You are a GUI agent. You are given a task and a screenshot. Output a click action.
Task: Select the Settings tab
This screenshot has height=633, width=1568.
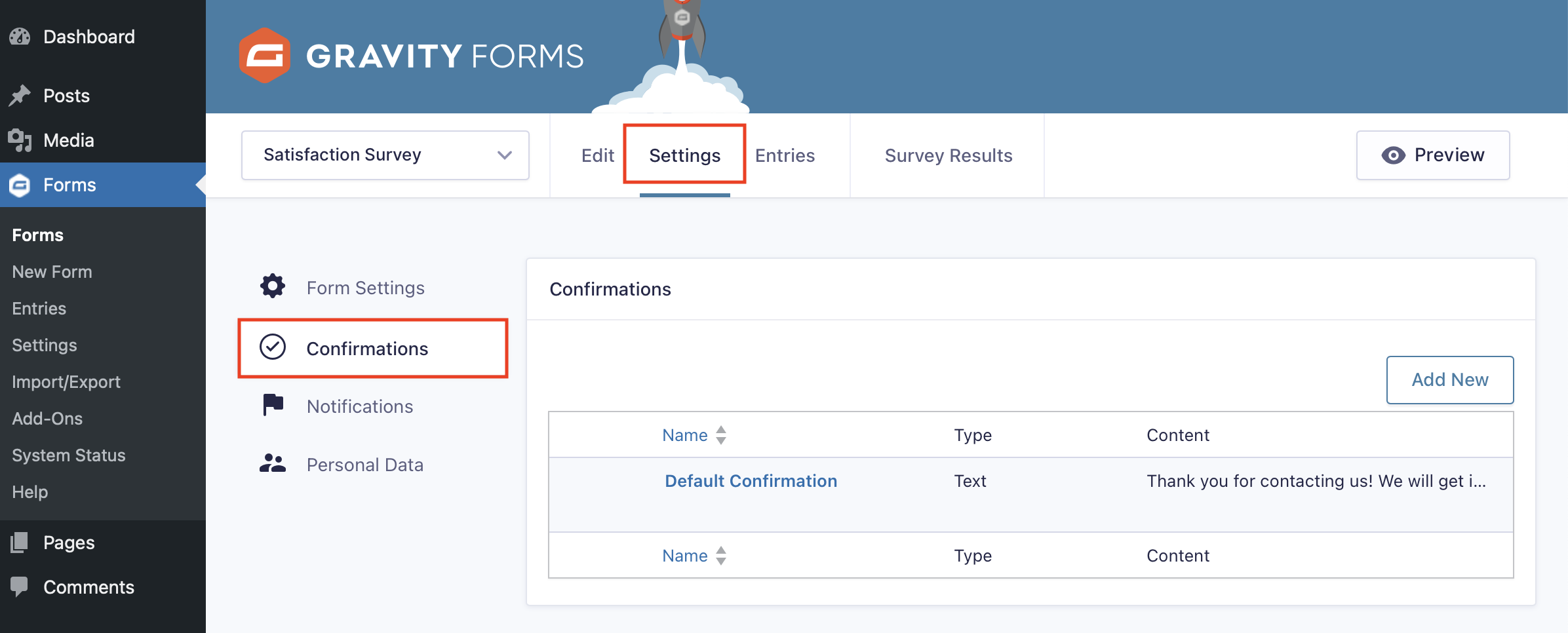(684, 155)
